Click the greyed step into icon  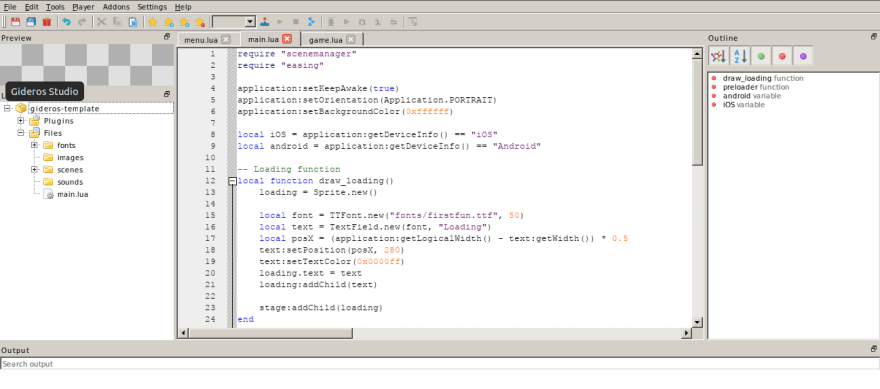[x=378, y=22]
